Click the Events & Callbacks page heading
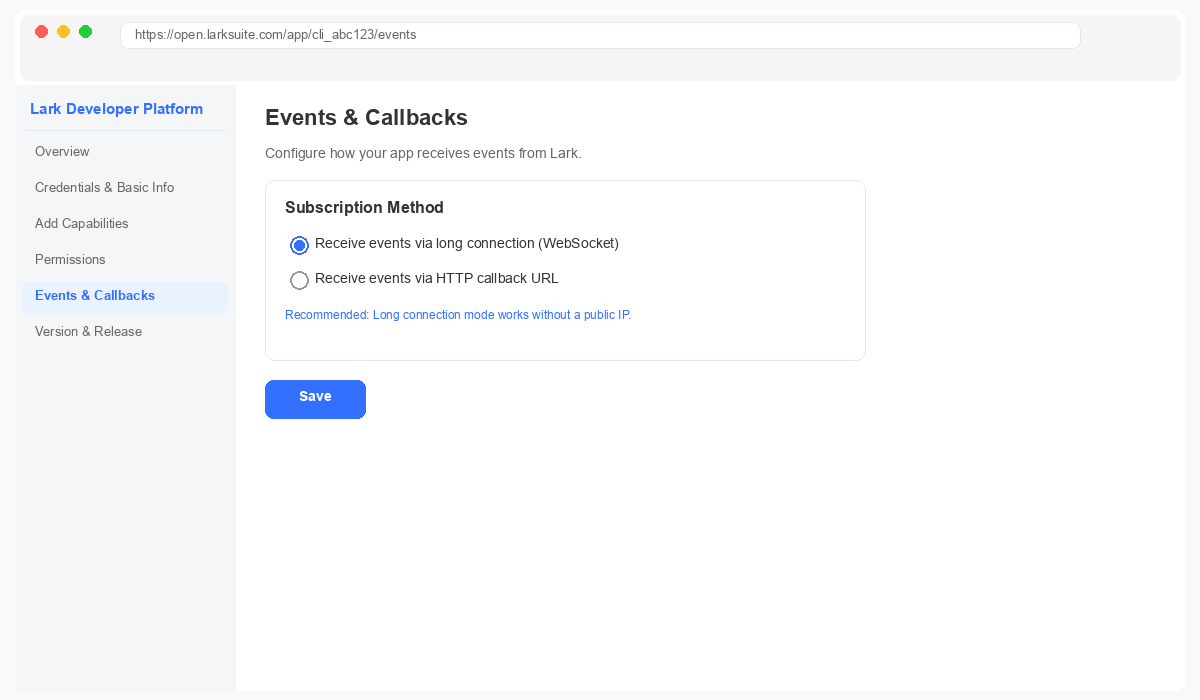The width and height of the screenshot is (1200, 700). (366, 117)
